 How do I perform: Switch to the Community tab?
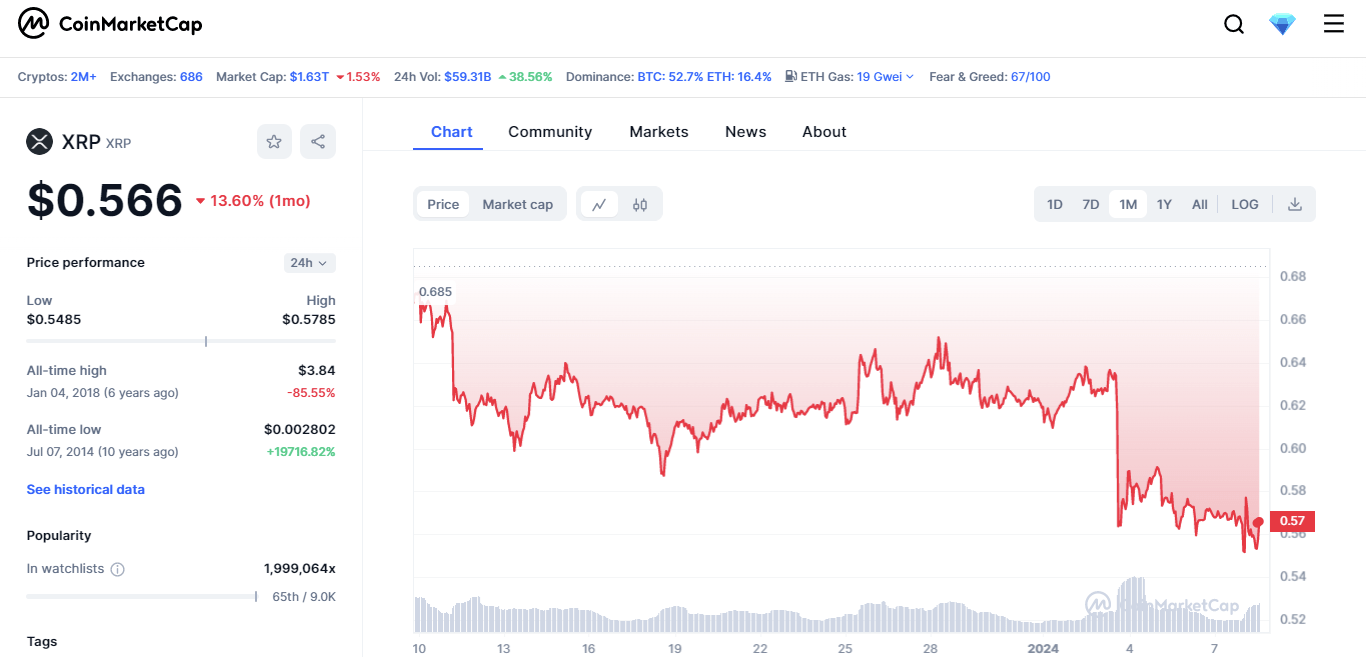(550, 132)
